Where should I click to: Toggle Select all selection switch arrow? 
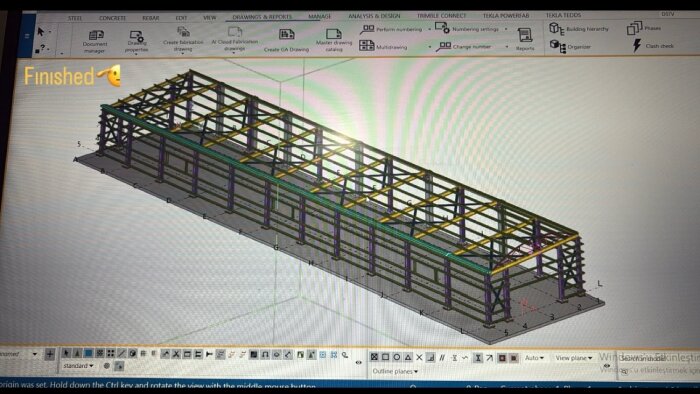67,353
